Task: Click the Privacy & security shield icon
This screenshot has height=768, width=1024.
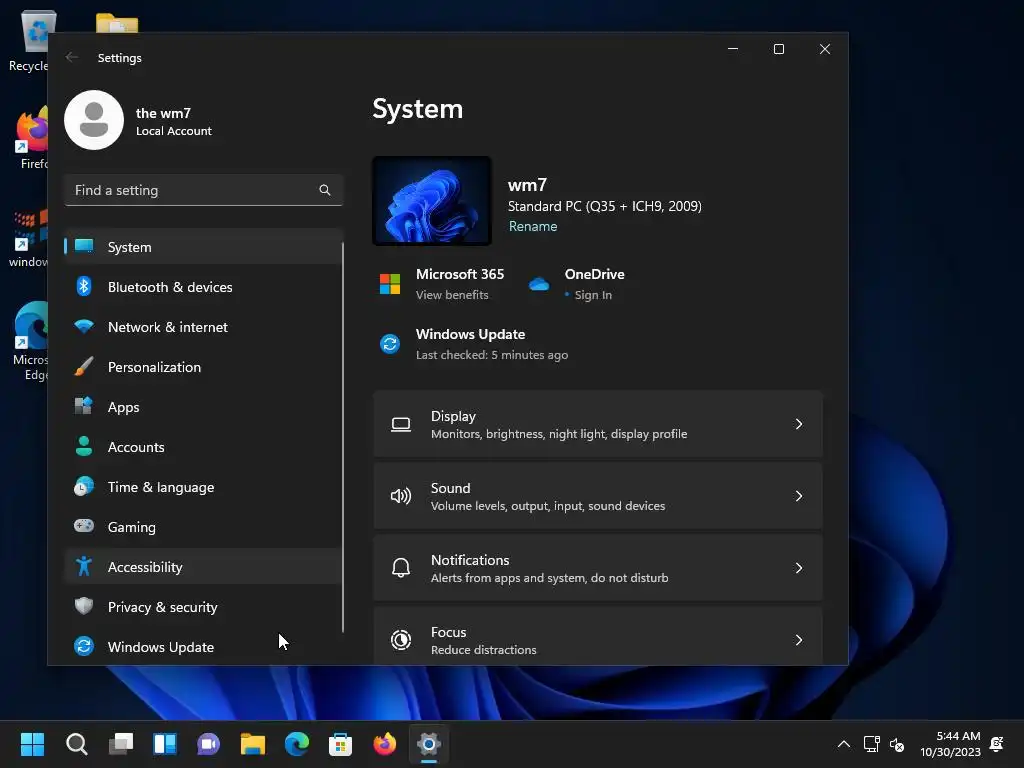Action: point(84,606)
